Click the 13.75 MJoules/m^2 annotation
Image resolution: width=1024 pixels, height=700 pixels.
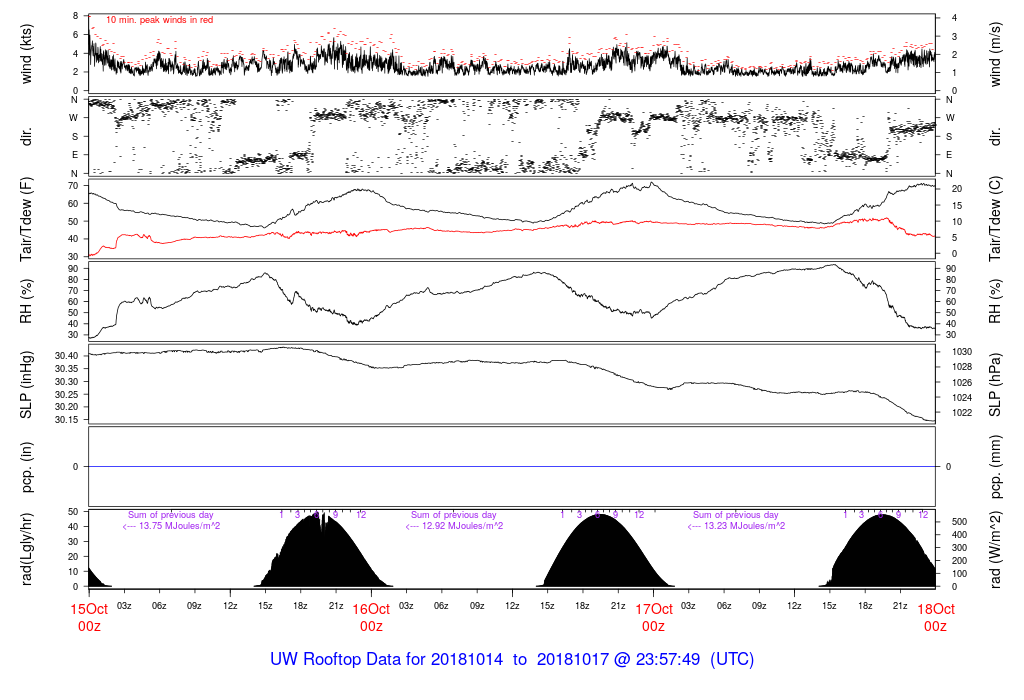click(172, 526)
